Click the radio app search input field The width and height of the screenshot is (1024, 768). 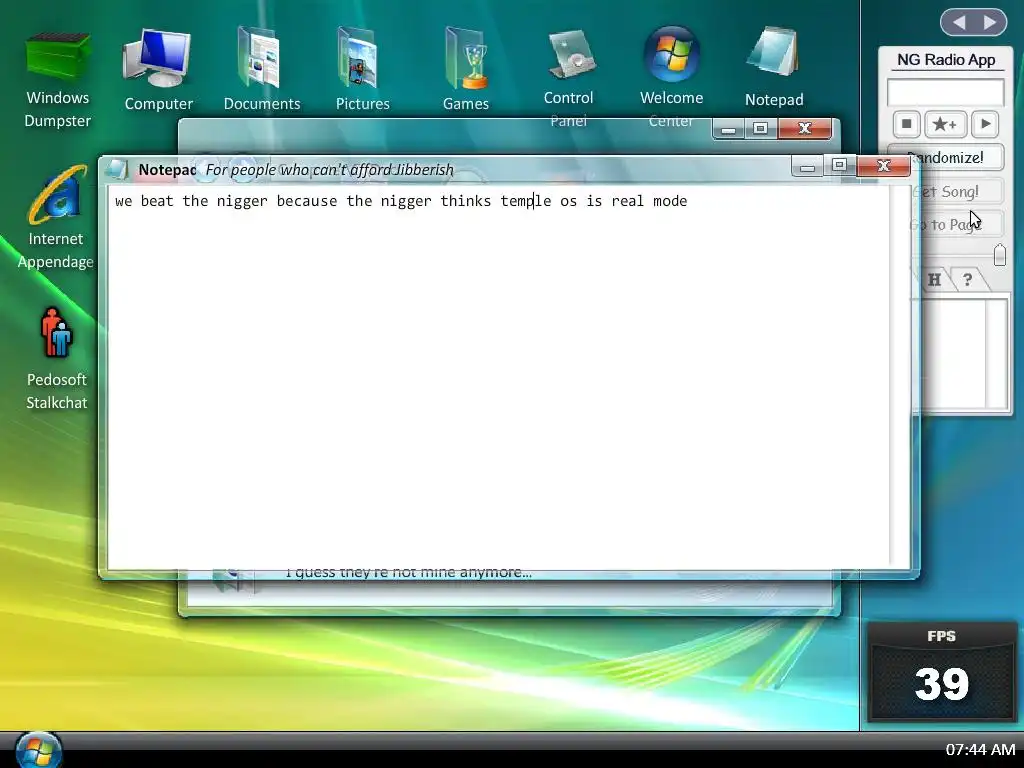coord(945,92)
